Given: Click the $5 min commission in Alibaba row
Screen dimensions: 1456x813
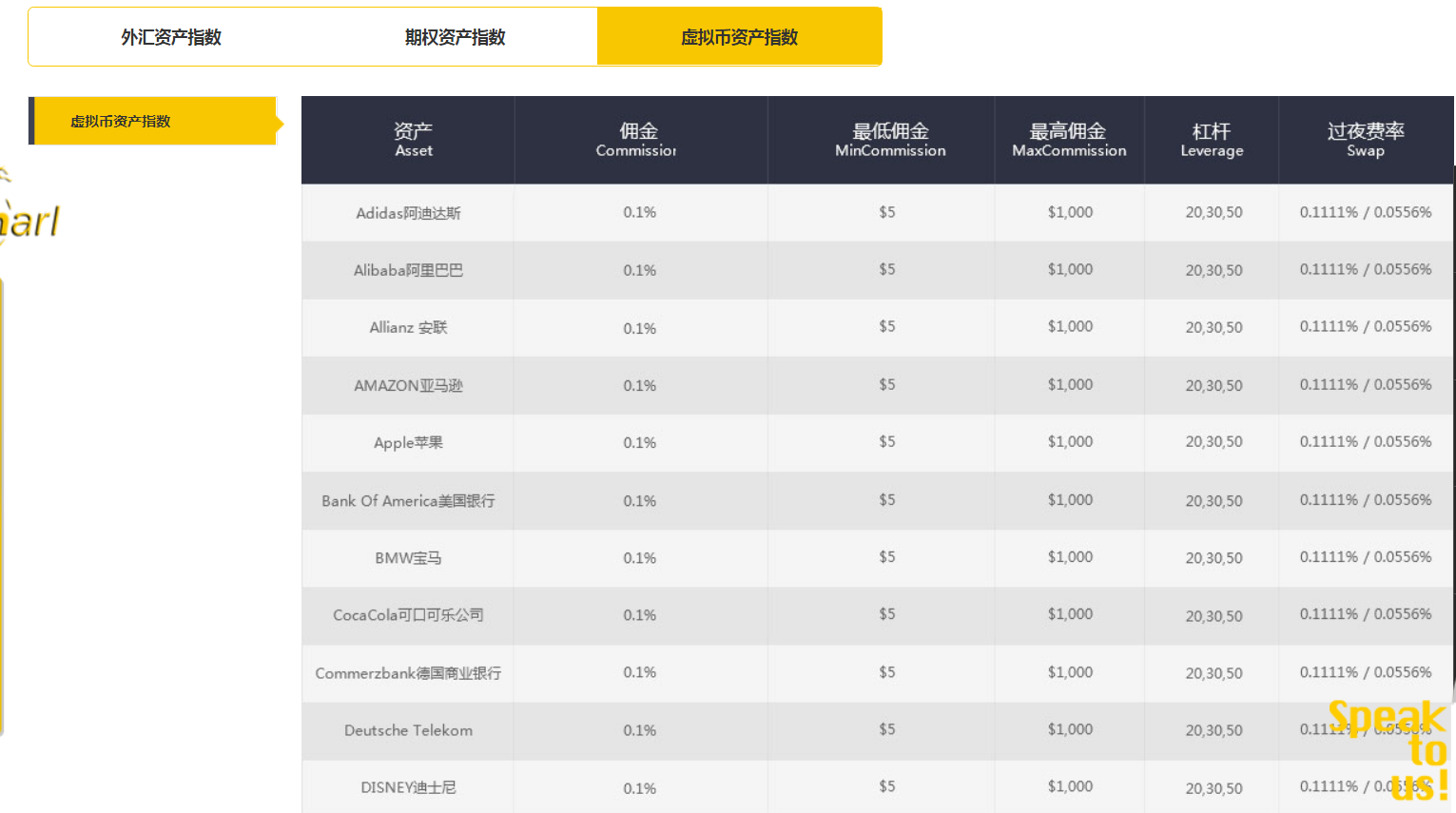Looking at the screenshot, I should point(887,269).
